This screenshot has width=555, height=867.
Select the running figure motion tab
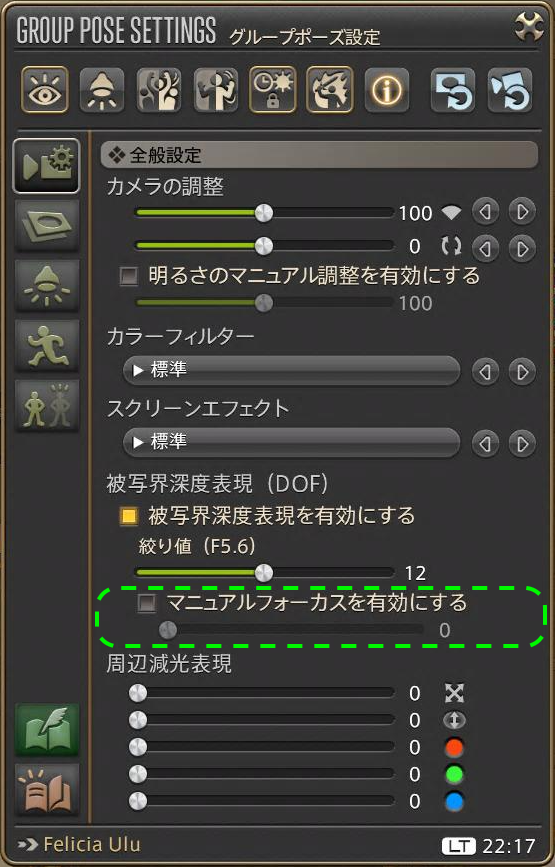coord(46,346)
